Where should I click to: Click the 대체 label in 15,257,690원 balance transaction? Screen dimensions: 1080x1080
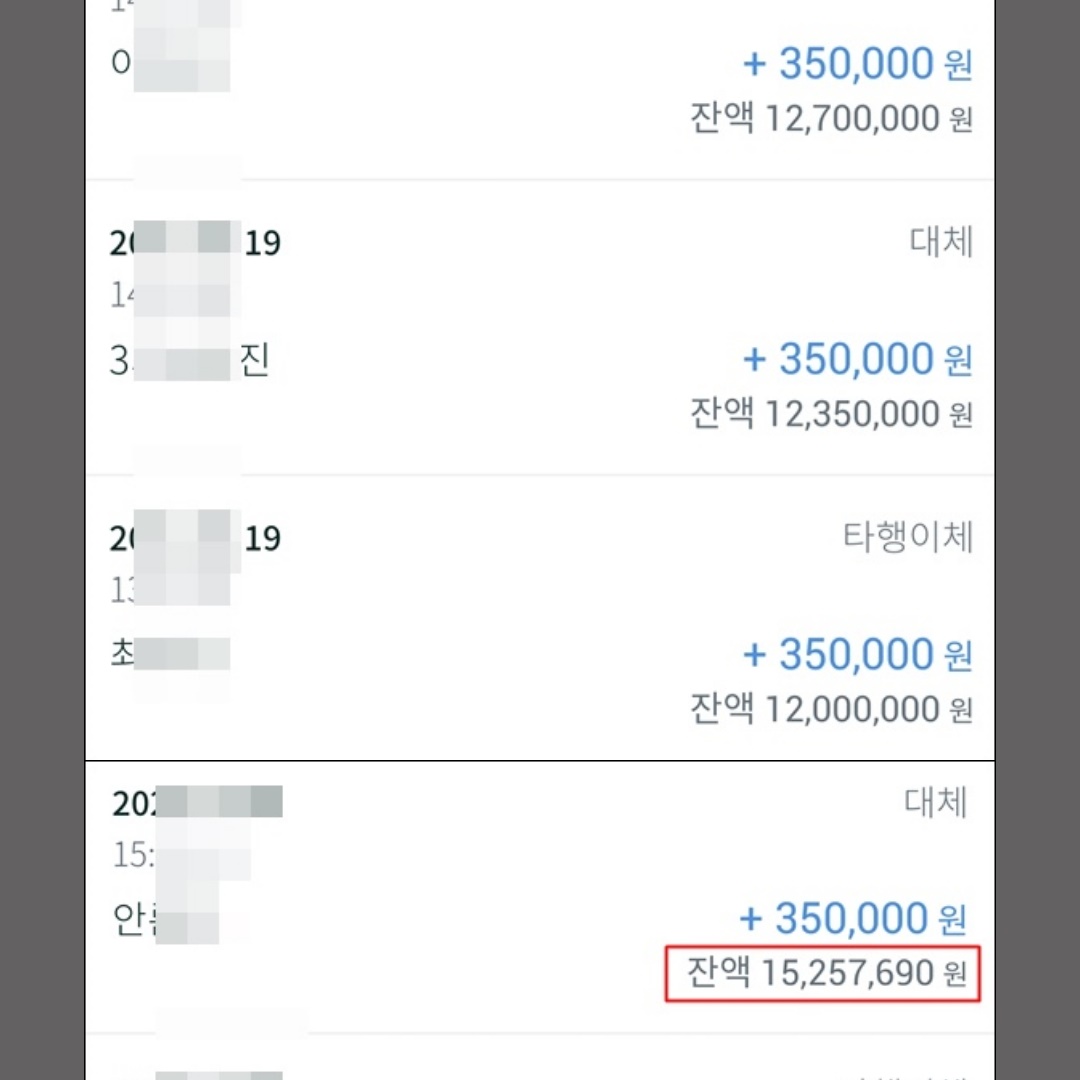[x=935, y=802]
